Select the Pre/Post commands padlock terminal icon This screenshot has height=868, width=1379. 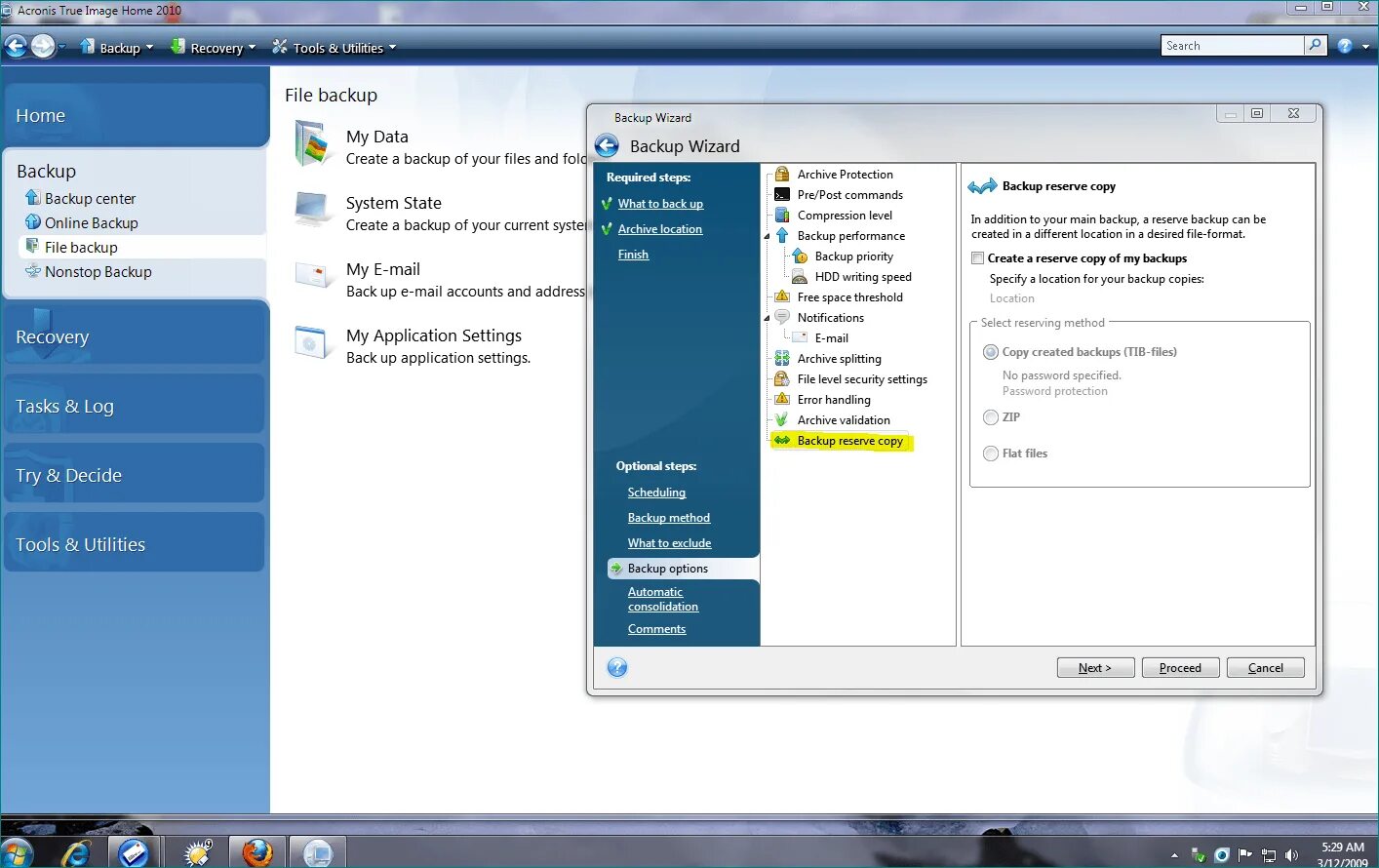pos(783,194)
